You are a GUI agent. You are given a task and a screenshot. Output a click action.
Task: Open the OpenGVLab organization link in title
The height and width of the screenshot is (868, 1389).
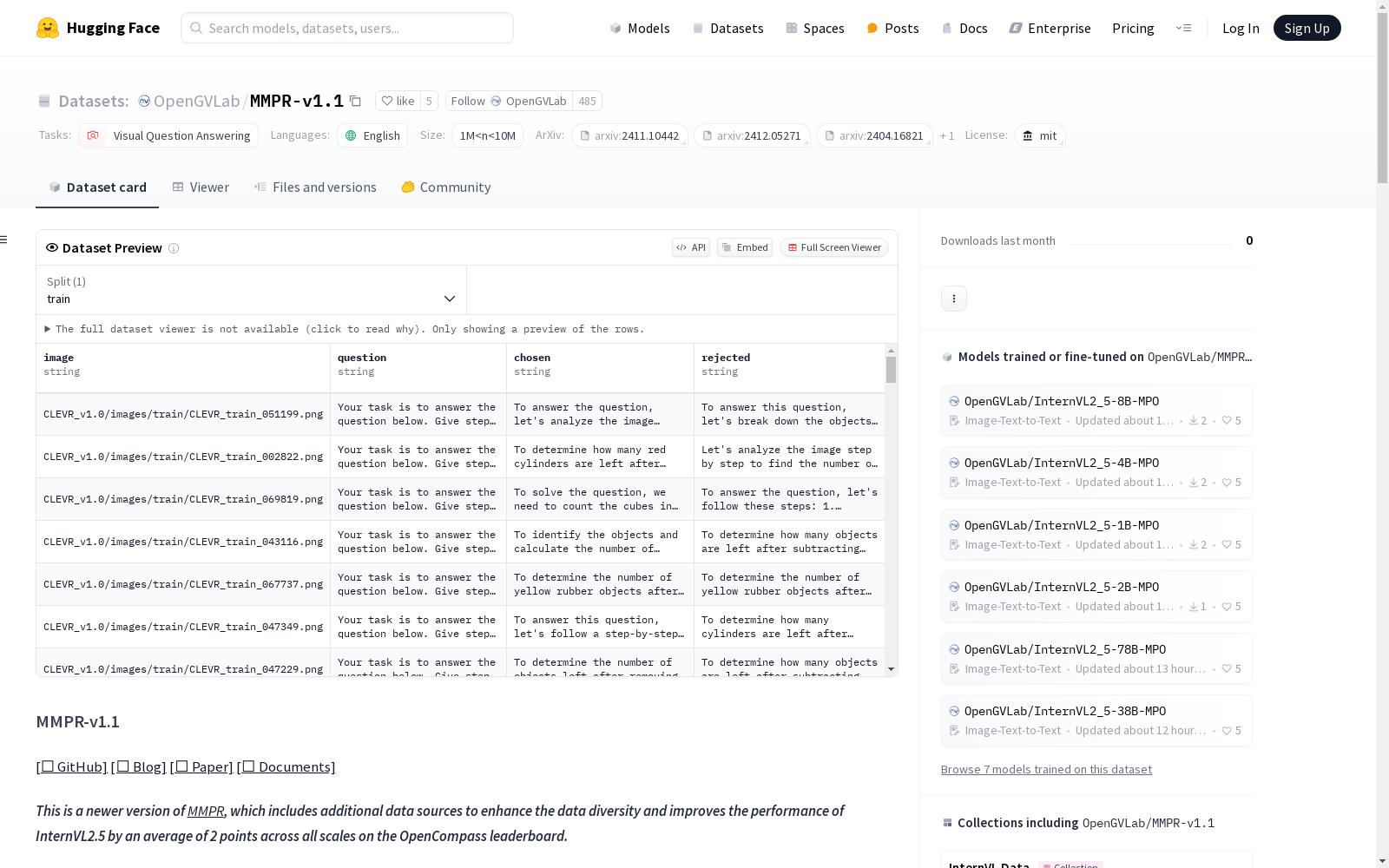196,101
